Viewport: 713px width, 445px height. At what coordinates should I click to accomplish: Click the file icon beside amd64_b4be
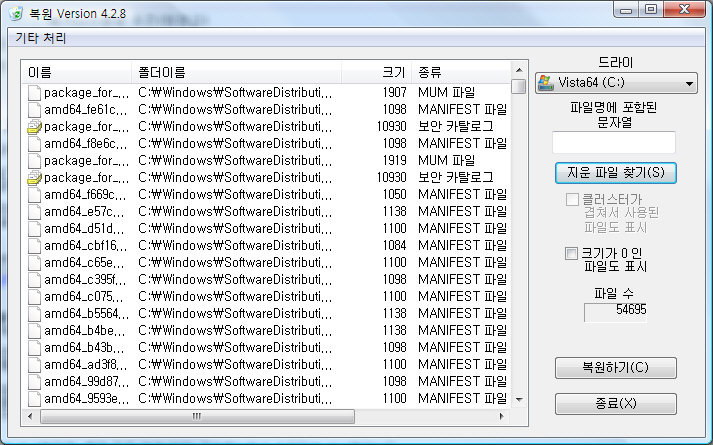35,331
